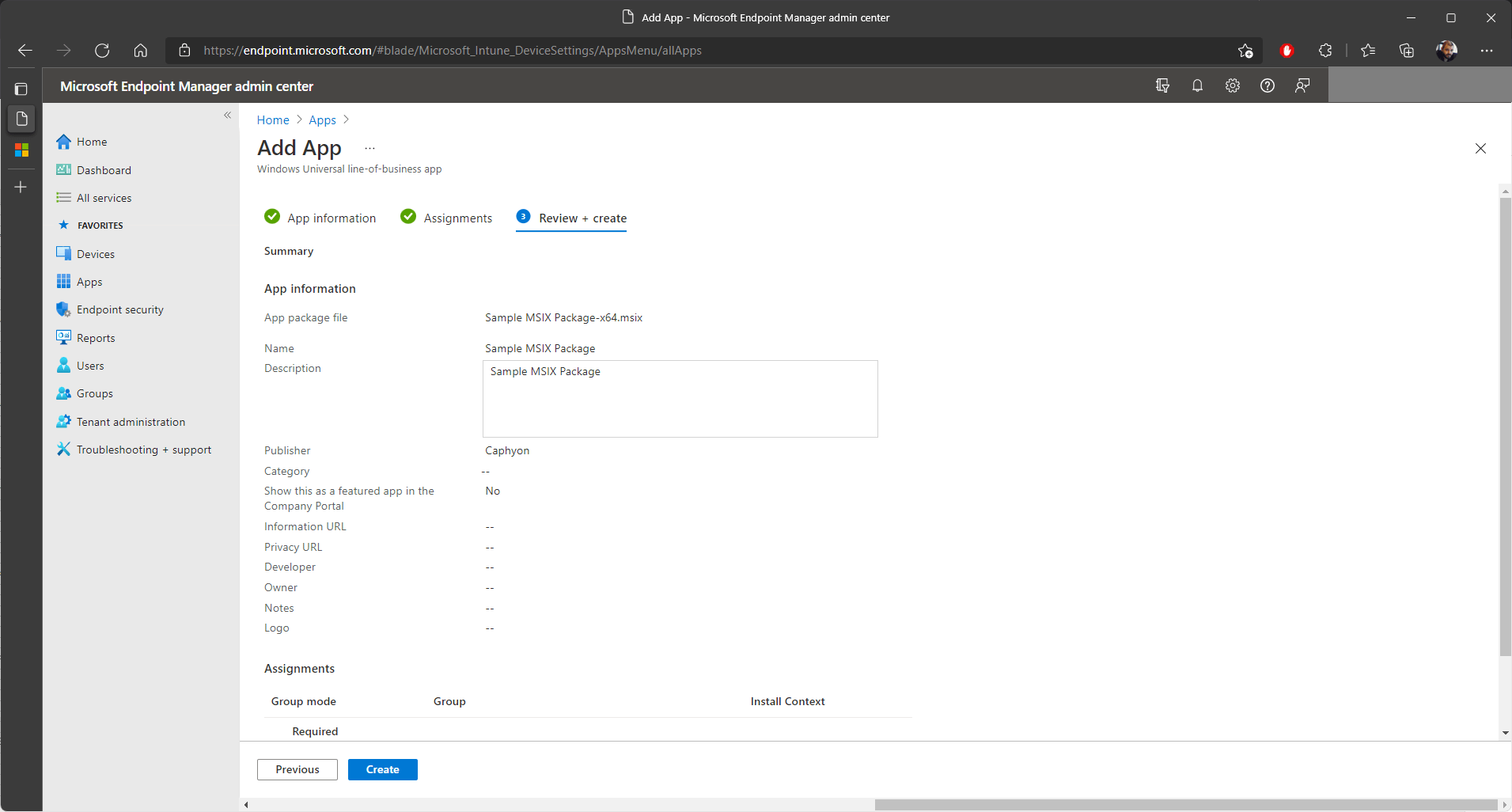Click the Description text box
Image resolution: width=1512 pixels, height=812 pixels.
pyautogui.click(x=680, y=399)
